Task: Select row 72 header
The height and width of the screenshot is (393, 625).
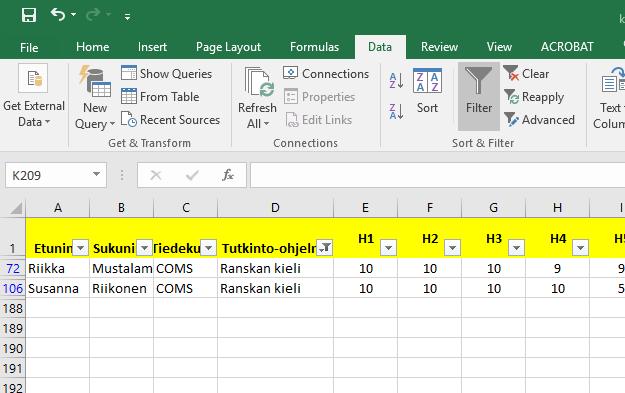Action: 13,268
